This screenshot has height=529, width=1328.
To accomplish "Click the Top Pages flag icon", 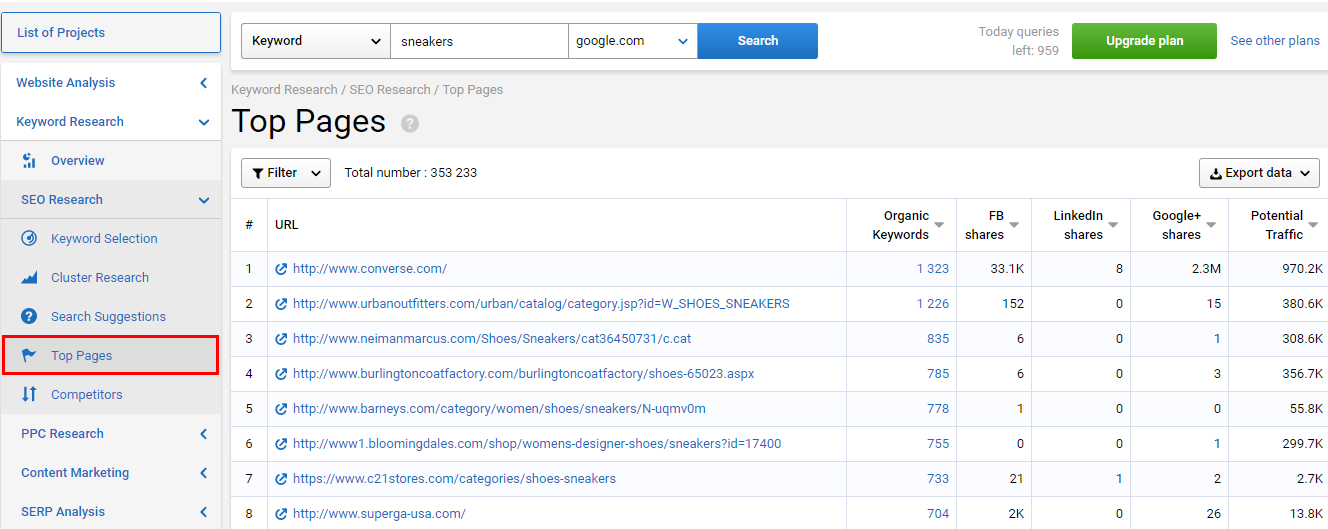I will pyautogui.click(x=29, y=356).
